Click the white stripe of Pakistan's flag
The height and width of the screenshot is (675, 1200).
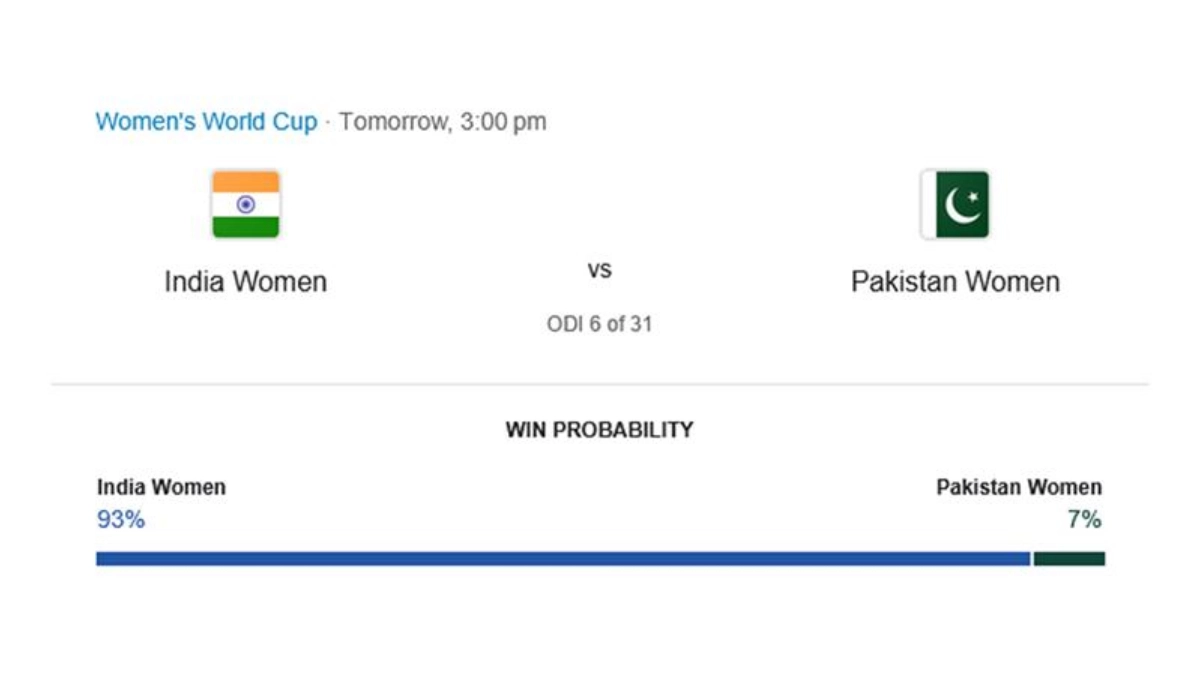[928, 204]
